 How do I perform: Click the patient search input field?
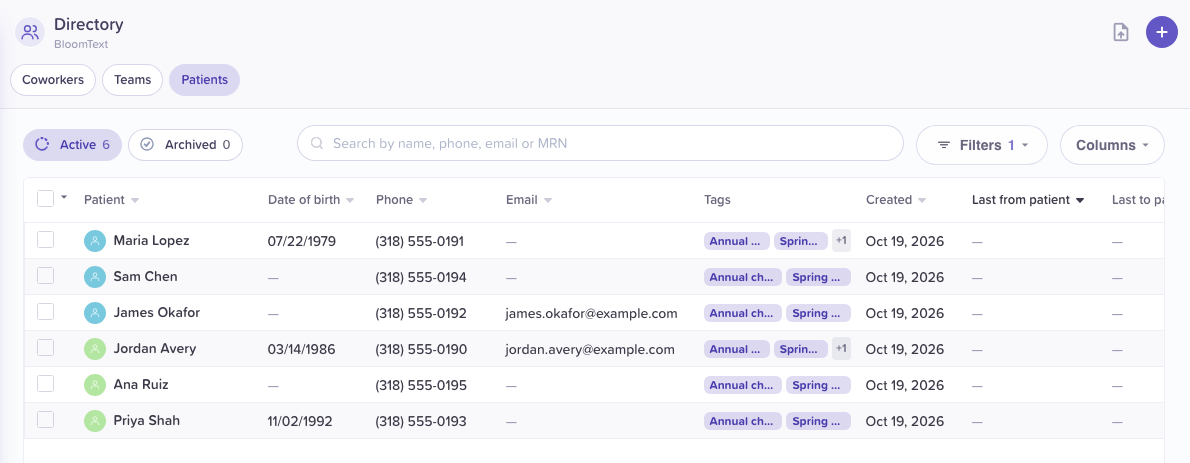click(600, 143)
